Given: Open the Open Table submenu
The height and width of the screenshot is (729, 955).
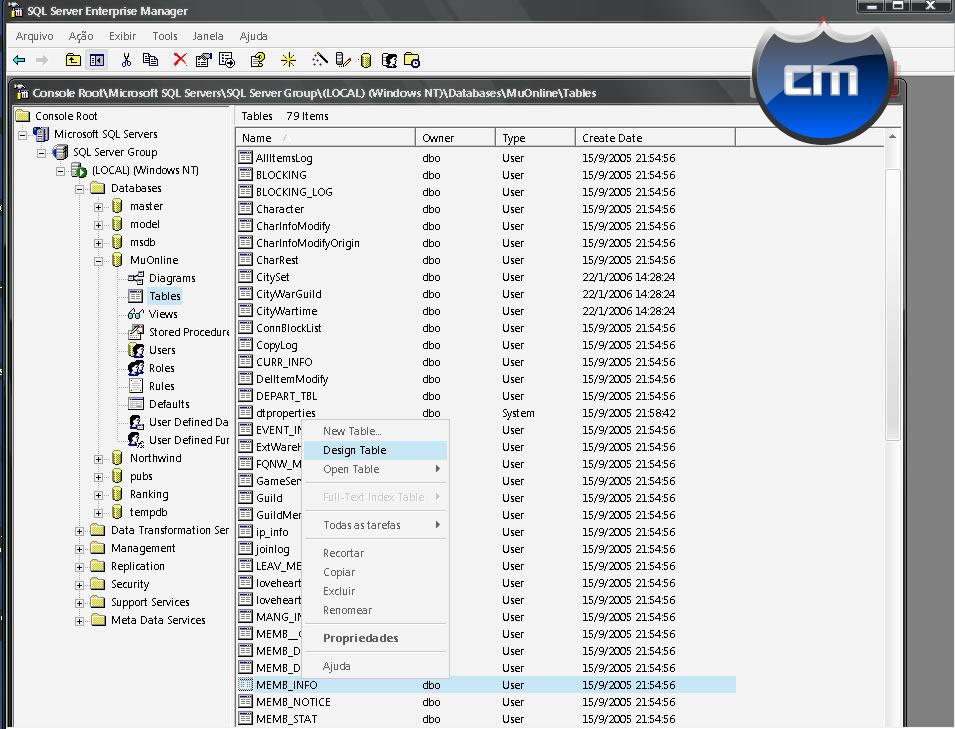Looking at the screenshot, I should (375, 469).
